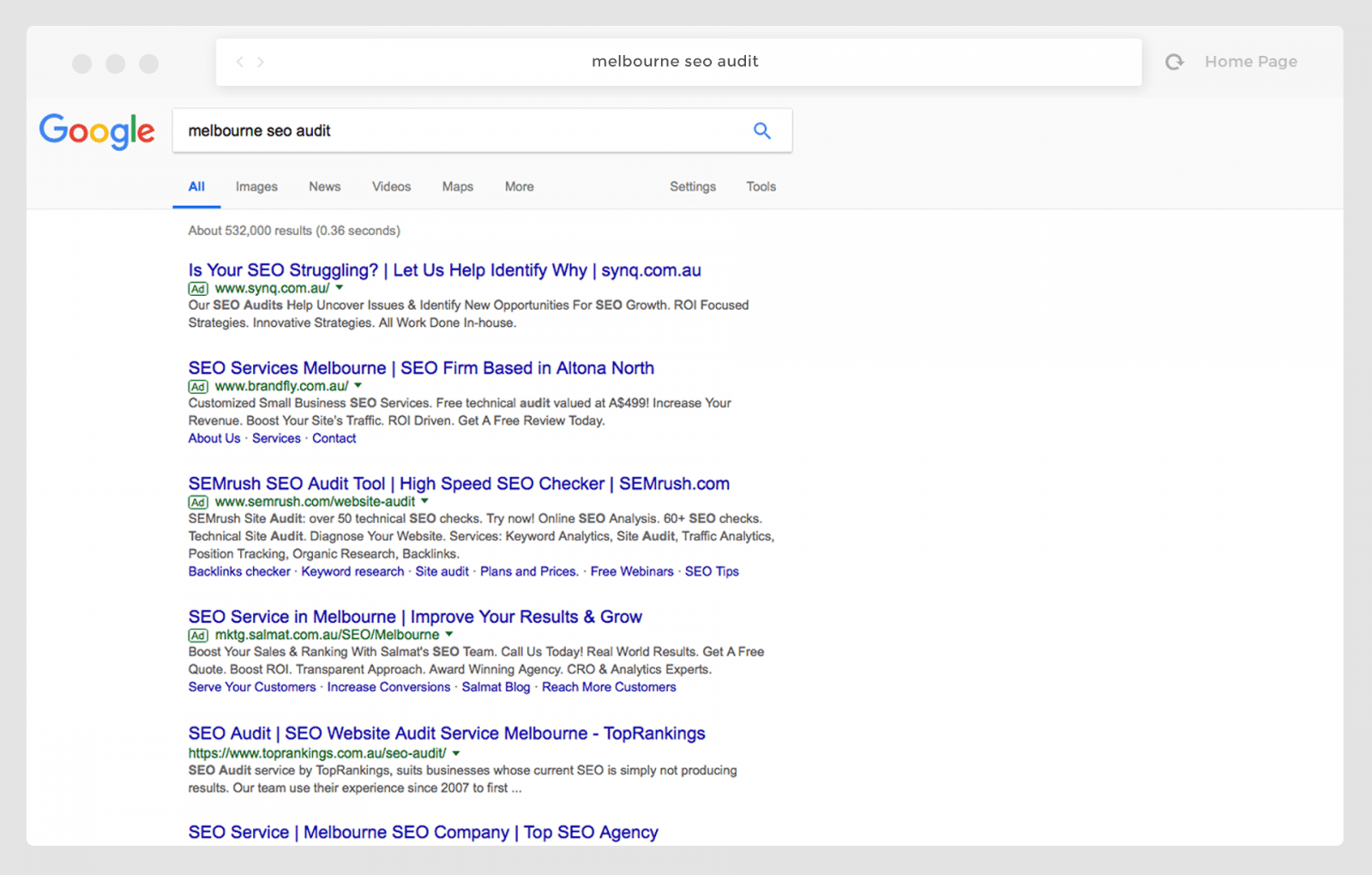Click the mktg.salmat.com.au/SEO/Melbourne green URL
Screen dimensions: 1372x875
coord(327,636)
